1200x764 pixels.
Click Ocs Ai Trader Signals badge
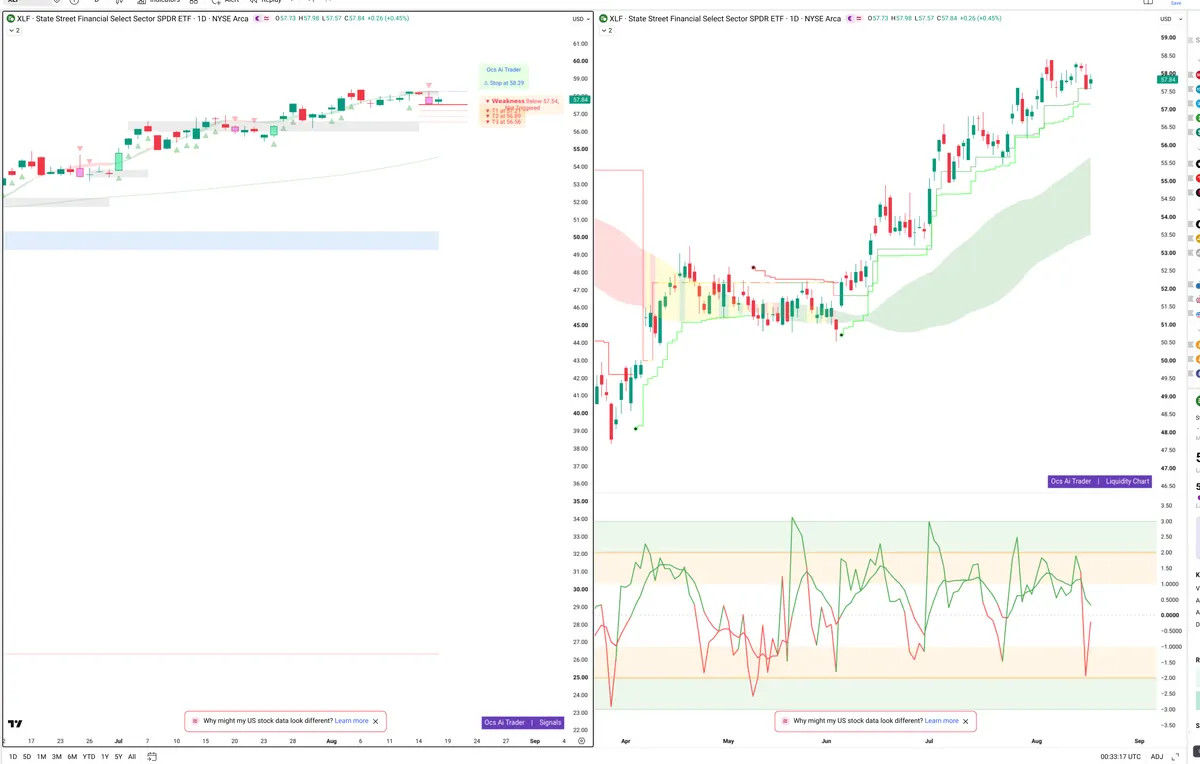[523, 722]
